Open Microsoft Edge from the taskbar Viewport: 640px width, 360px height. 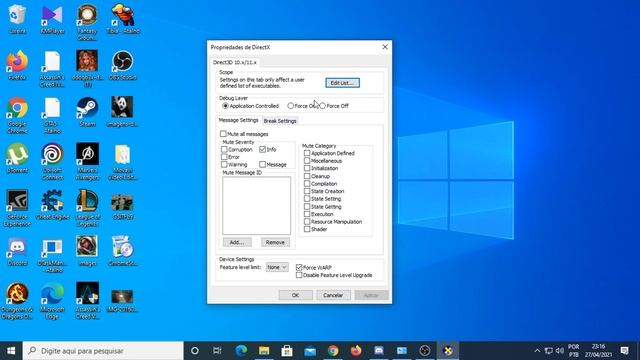point(241,351)
